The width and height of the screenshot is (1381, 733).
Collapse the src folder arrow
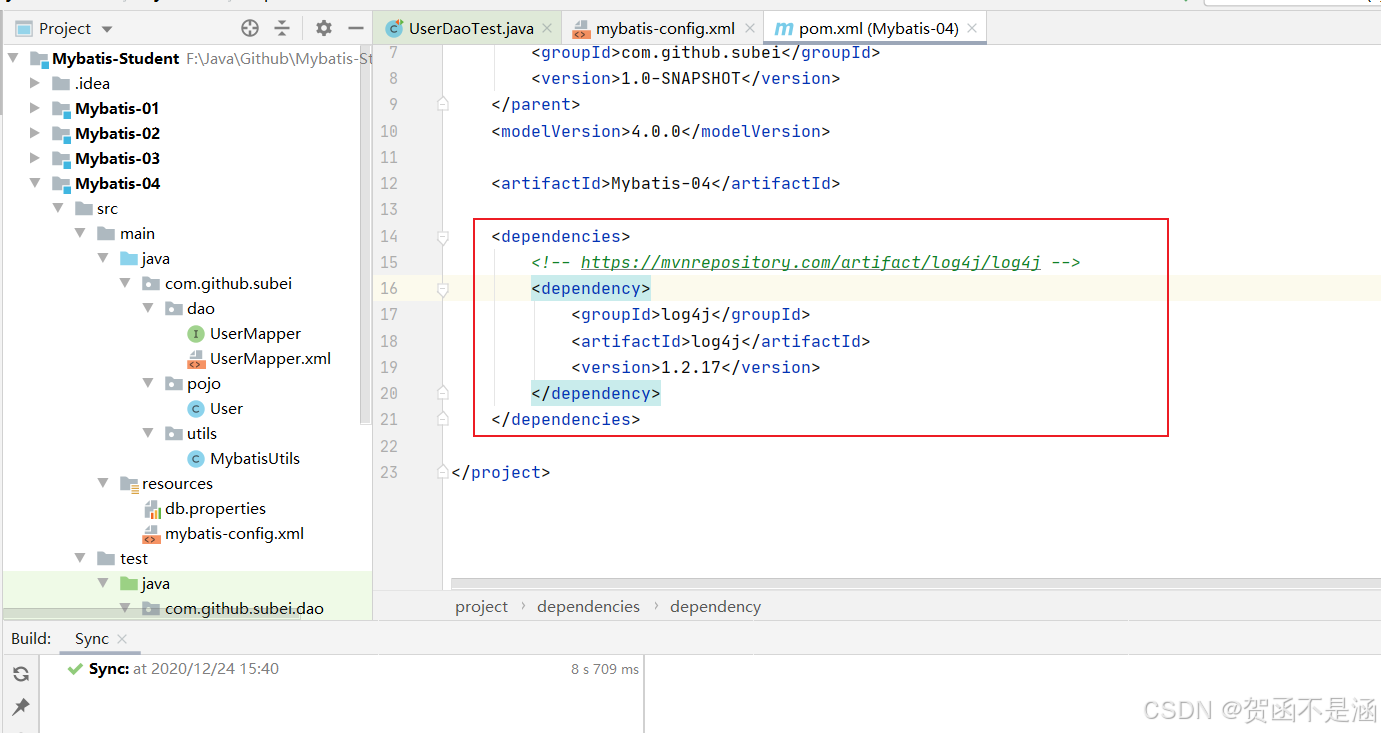(57, 208)
